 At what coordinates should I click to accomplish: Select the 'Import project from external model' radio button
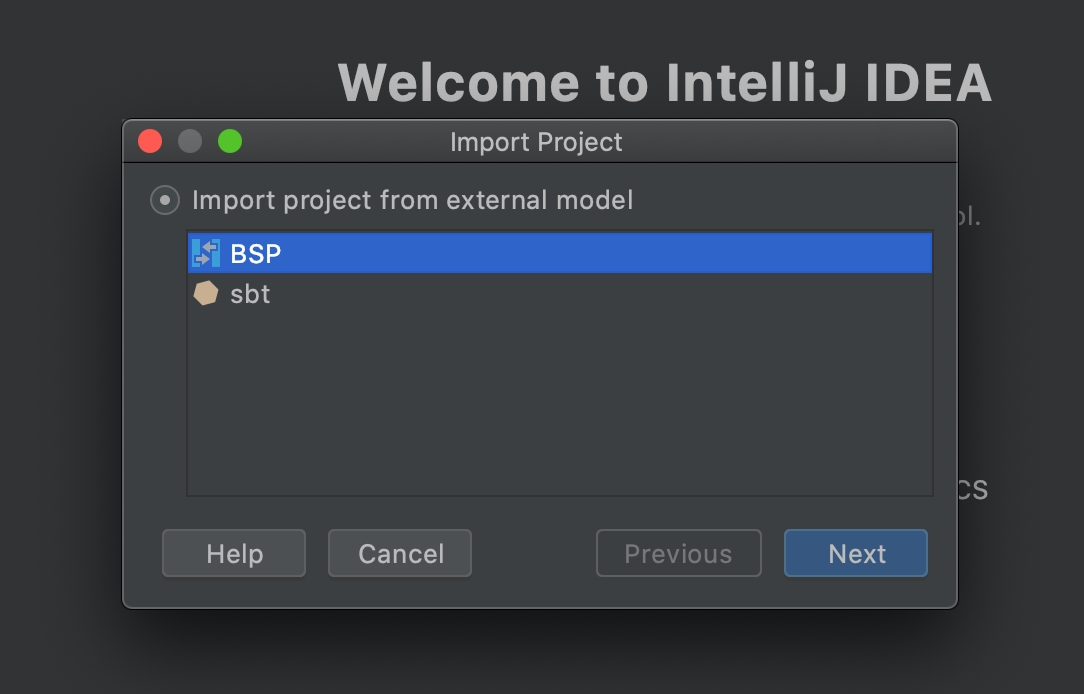pos(165,200)
